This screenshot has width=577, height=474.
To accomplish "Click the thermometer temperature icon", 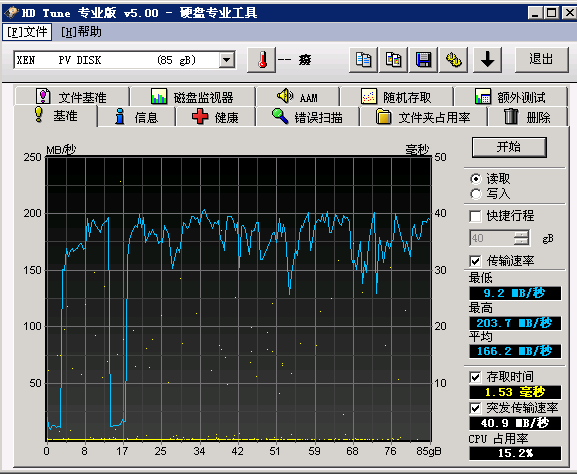I will click(261, 60).
